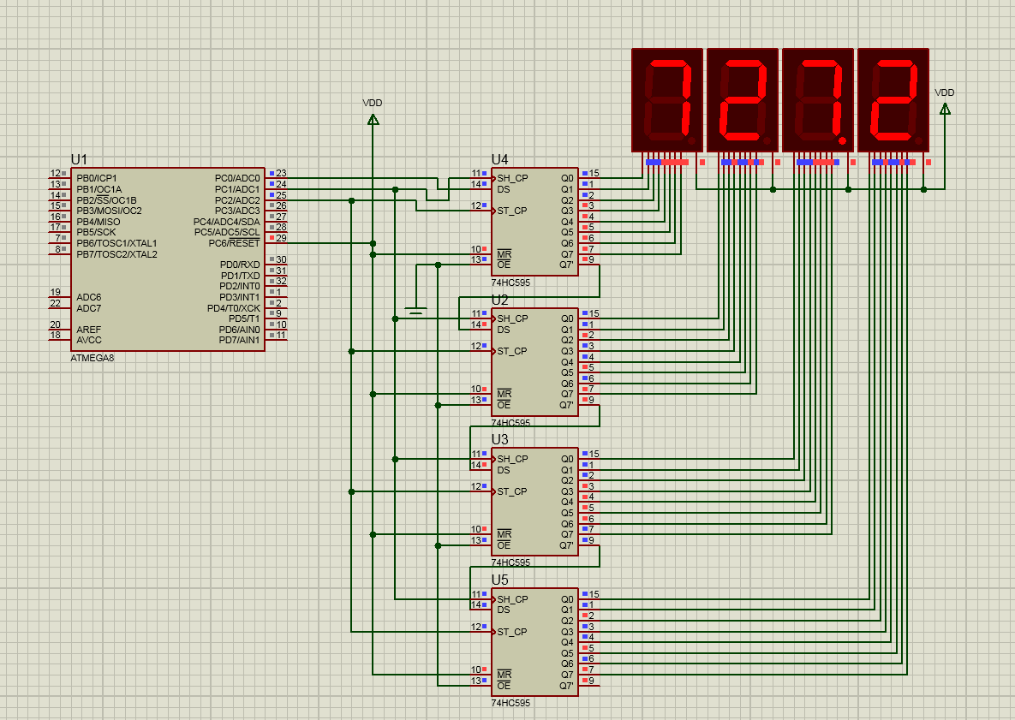
Task: Click the PD7/AIN1 pin label
Action: [x=239, y=340]
